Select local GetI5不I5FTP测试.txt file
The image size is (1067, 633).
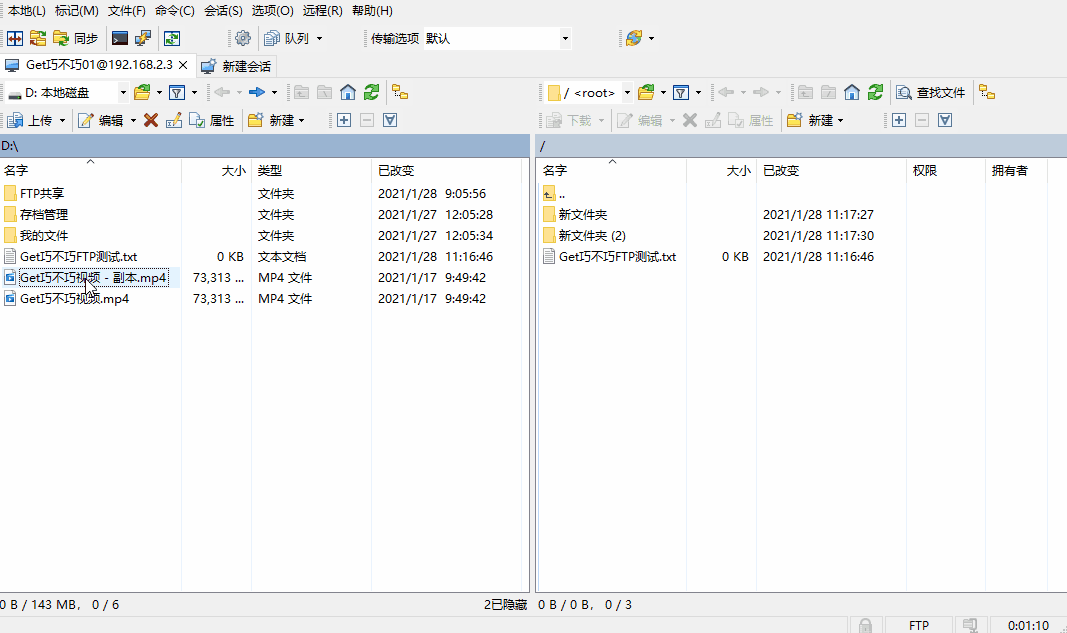tap(79, 257)
